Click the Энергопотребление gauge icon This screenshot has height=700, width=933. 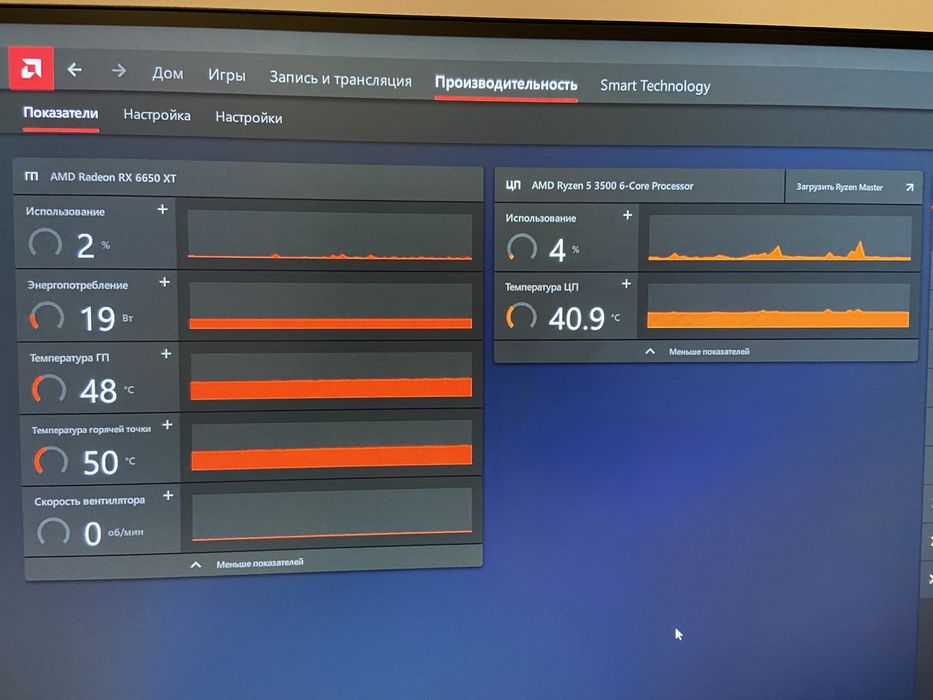[48, 315]
